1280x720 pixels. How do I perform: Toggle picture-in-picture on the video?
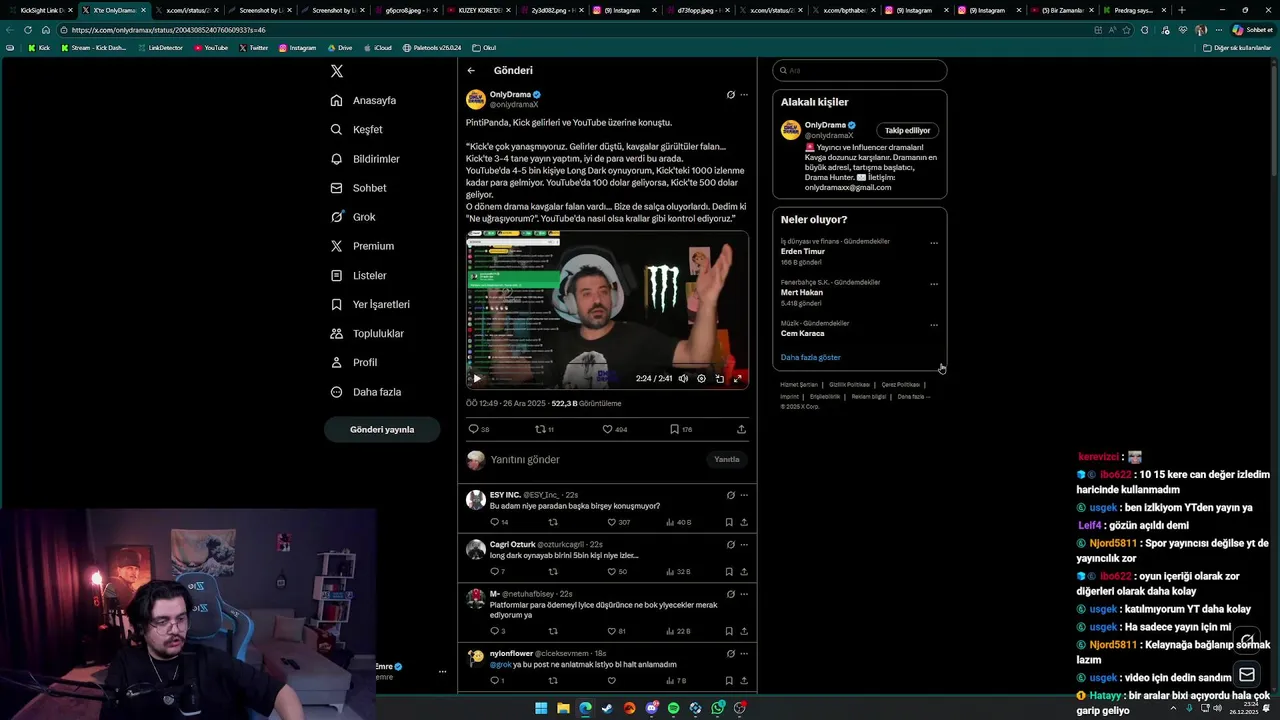(x=719, y=378)
